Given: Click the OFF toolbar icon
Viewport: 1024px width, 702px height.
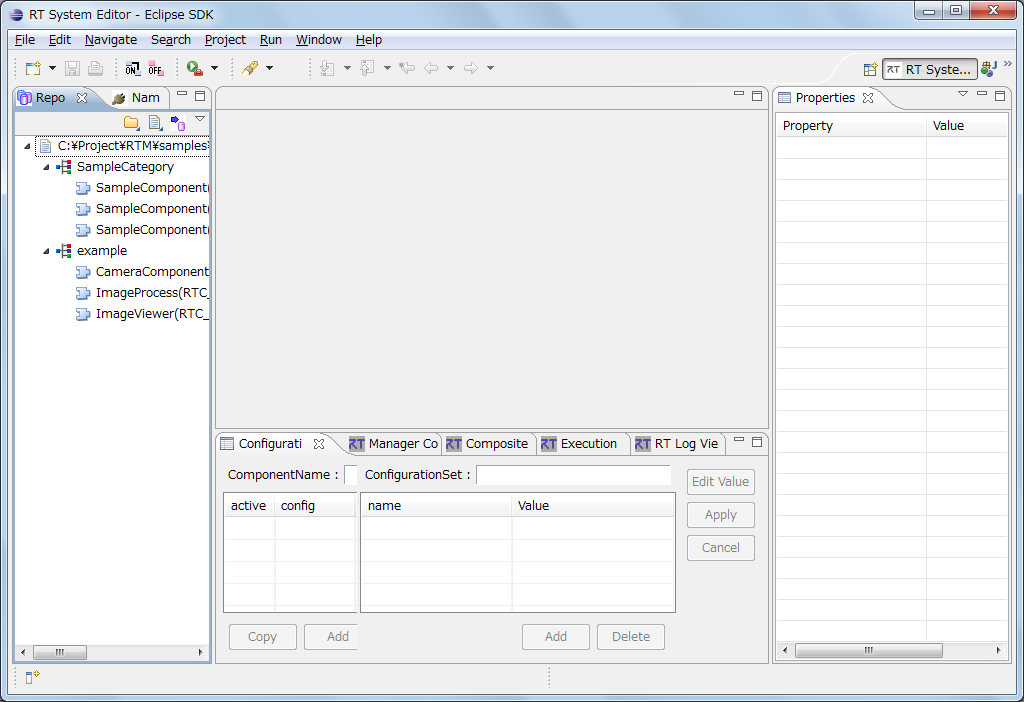Looking at the screenshot, I should 155,68.
